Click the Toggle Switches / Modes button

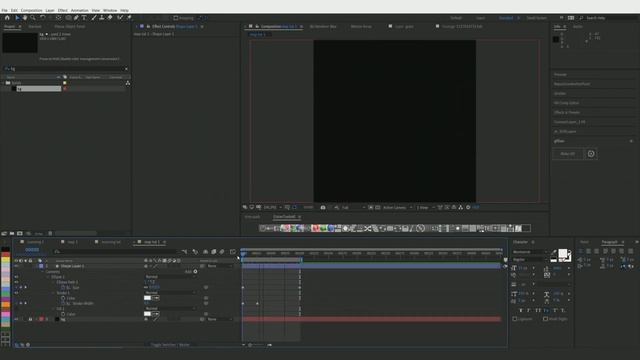tap(170, 345)
